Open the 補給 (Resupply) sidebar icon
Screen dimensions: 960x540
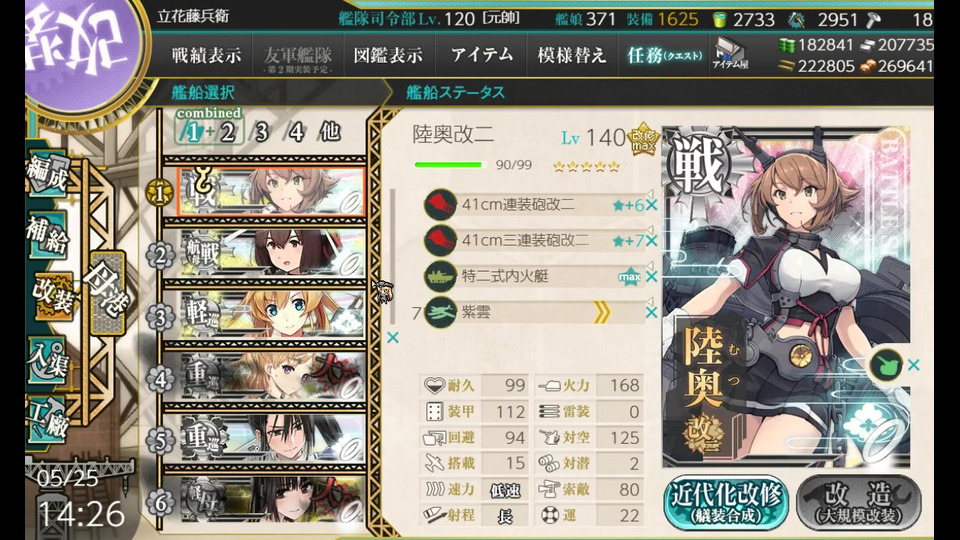(48, 234)
